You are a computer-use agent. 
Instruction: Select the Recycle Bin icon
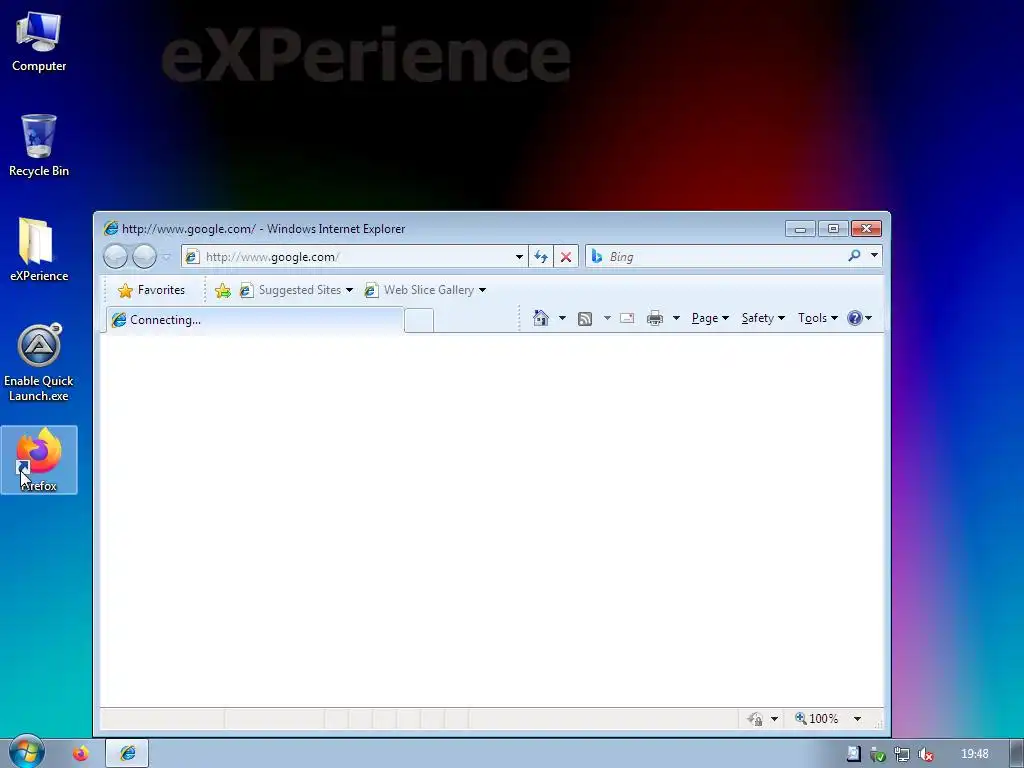coord(39,145)
